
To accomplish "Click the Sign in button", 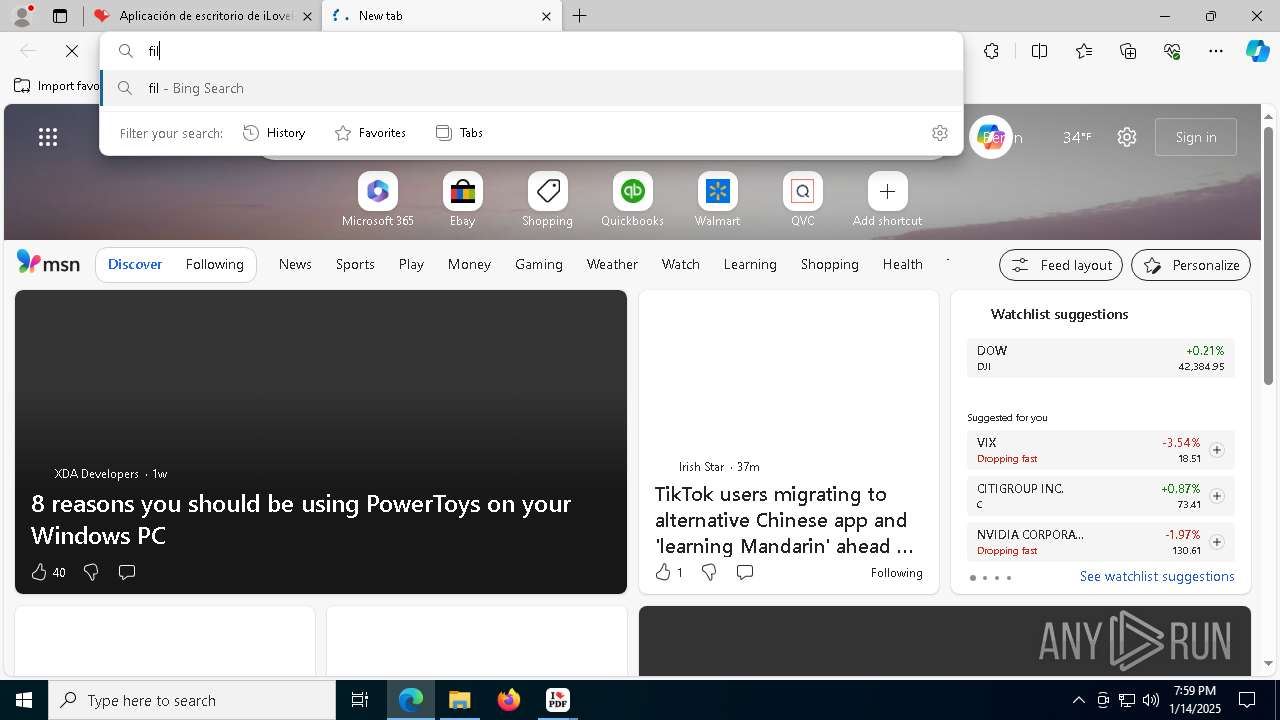I will pyautogui.click(x=1196, y=137).
